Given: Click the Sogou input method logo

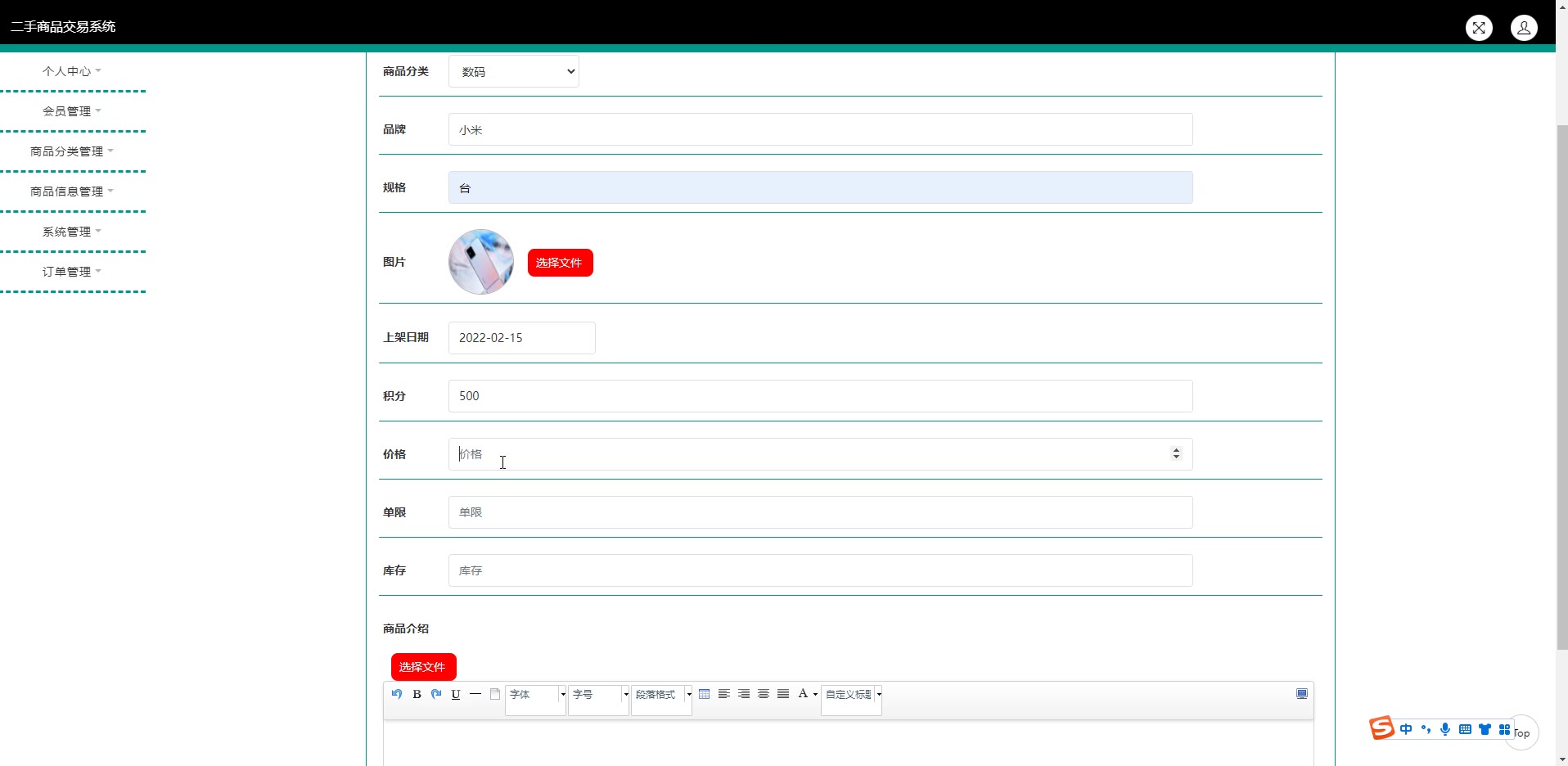Looking at the screenshot, I should click(1382, 728).
